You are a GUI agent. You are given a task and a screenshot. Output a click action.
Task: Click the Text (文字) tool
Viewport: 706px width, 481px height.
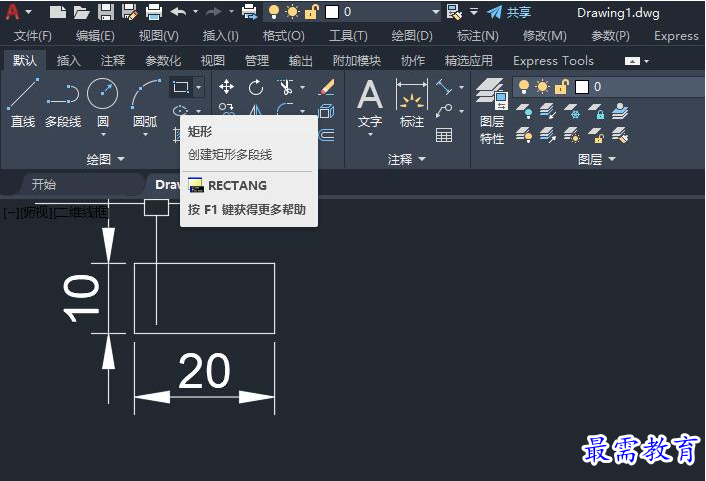tap(370, 106)
